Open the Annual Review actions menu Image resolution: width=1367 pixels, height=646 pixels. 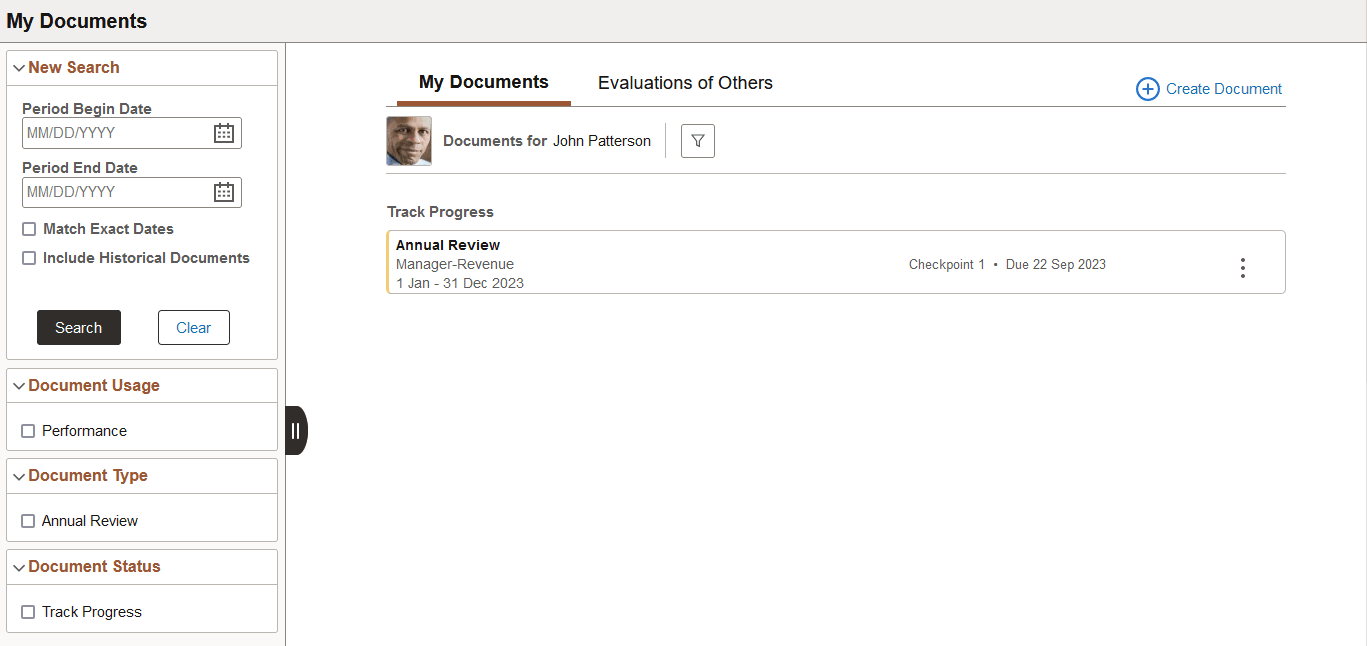(x=1242, y=267)
